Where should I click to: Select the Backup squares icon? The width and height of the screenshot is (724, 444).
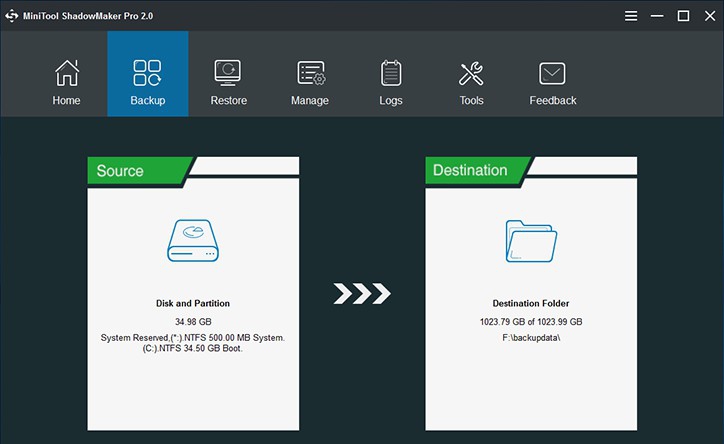click(x=147, y=73)
